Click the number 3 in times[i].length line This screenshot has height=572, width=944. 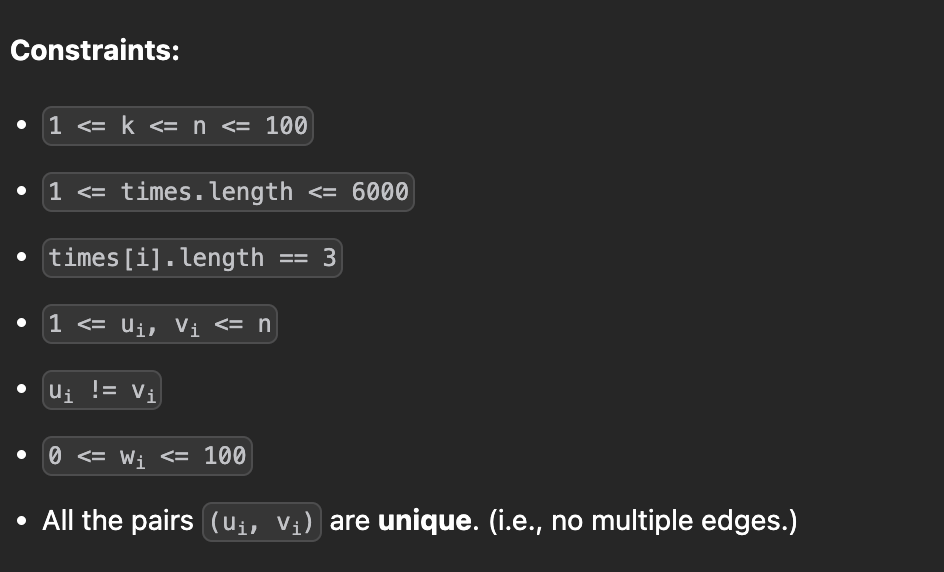pos(329,258)
